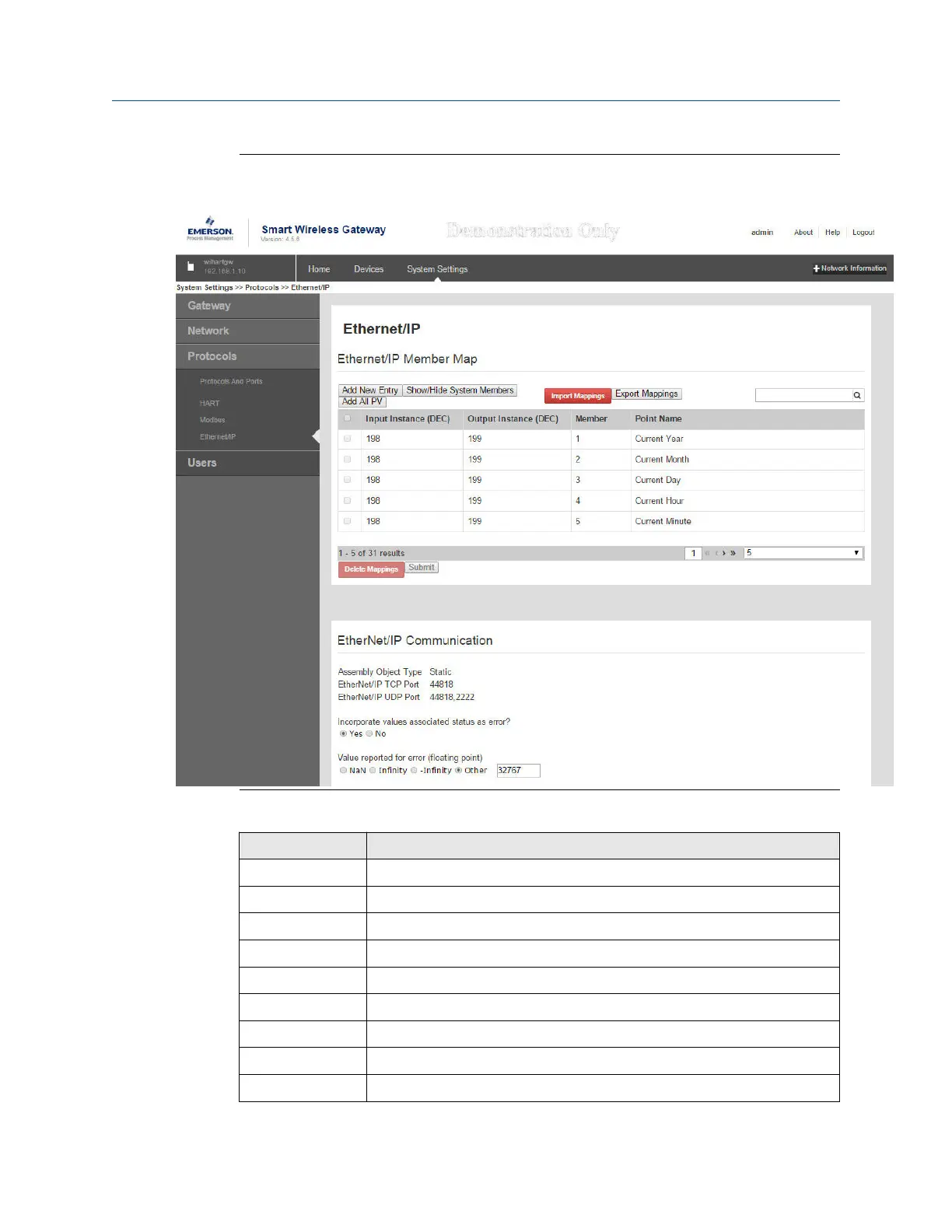Click the red Import Mappings button
The image size is (952, 1232).
tap(578, 396)
